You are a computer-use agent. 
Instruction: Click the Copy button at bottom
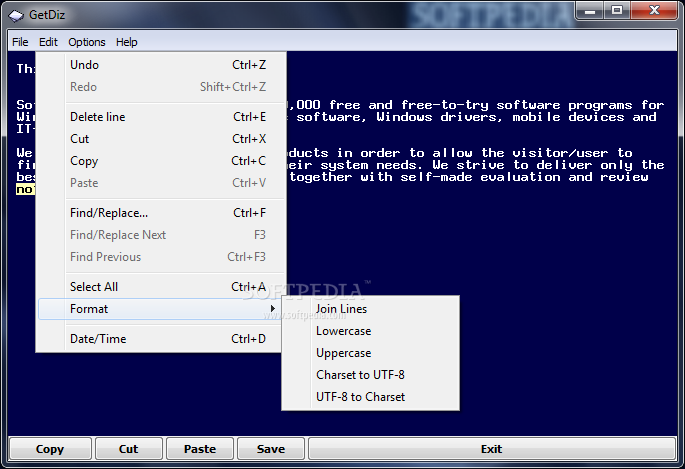coord(50,449)
